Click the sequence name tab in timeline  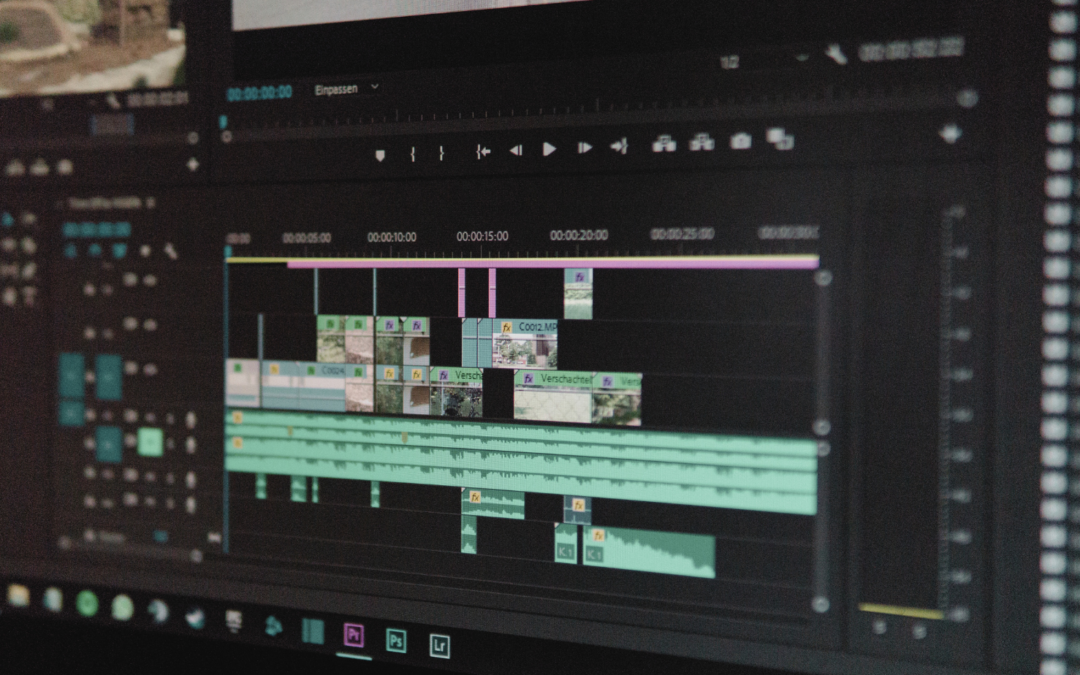(105, 203)
